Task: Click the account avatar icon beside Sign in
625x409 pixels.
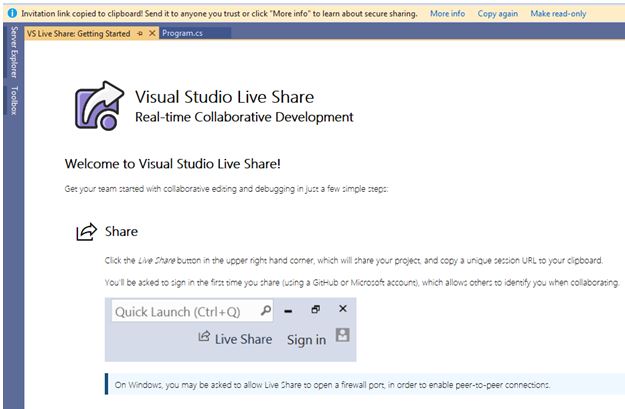Action: pos(342,335)
